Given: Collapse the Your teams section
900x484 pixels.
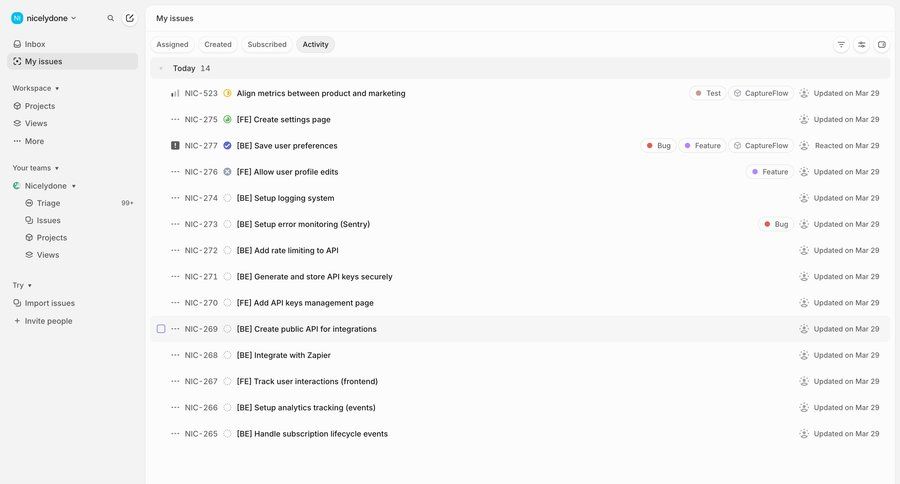Looking at the screenshot, I should click(x=36, y=168).
